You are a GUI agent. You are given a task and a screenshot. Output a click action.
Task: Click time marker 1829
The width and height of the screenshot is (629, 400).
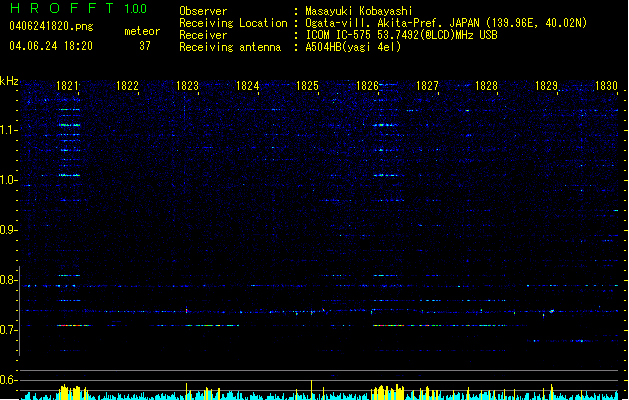coord(546,86)
